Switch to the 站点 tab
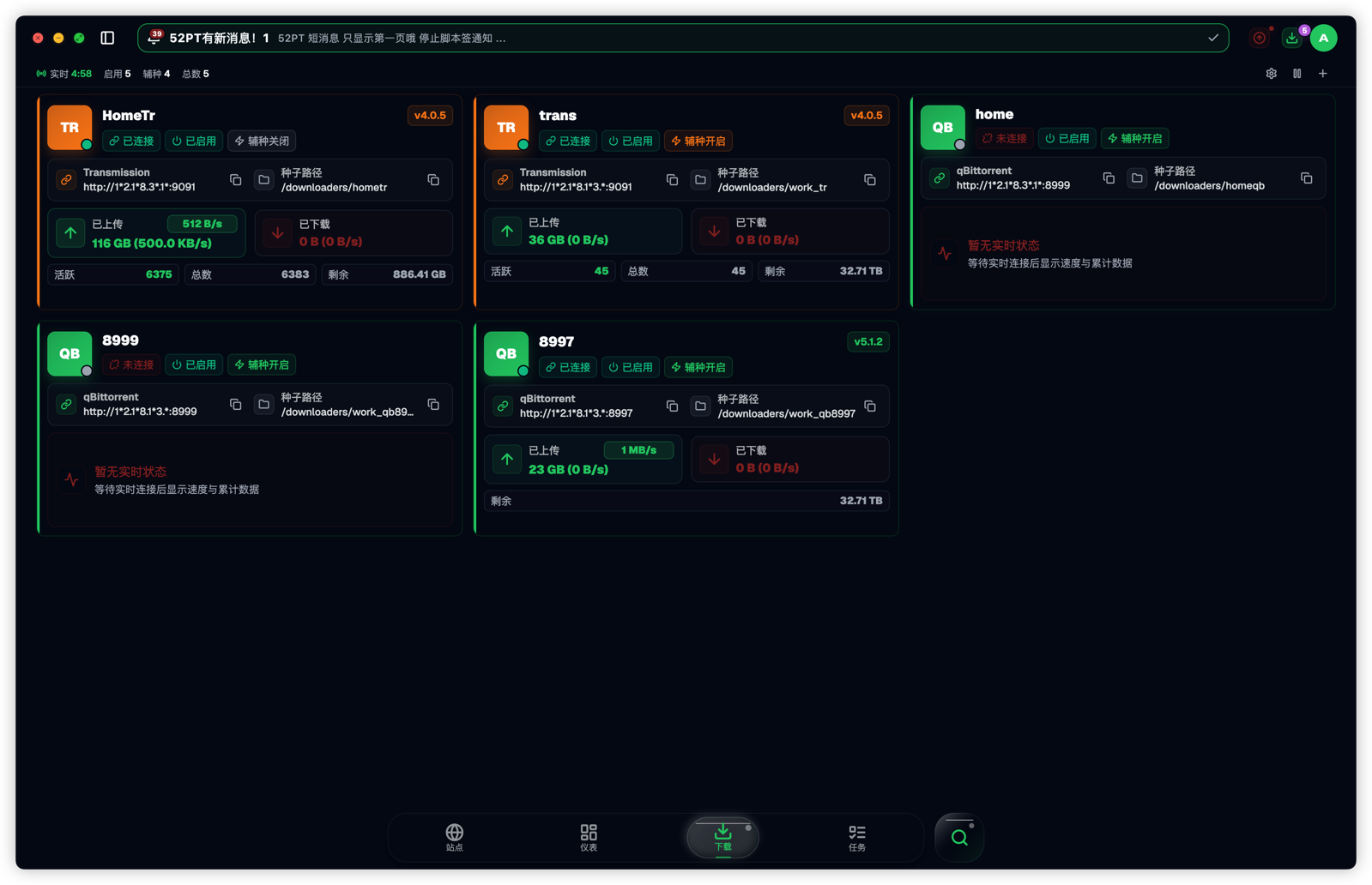Screen dimensions: 1372x885 455,837
